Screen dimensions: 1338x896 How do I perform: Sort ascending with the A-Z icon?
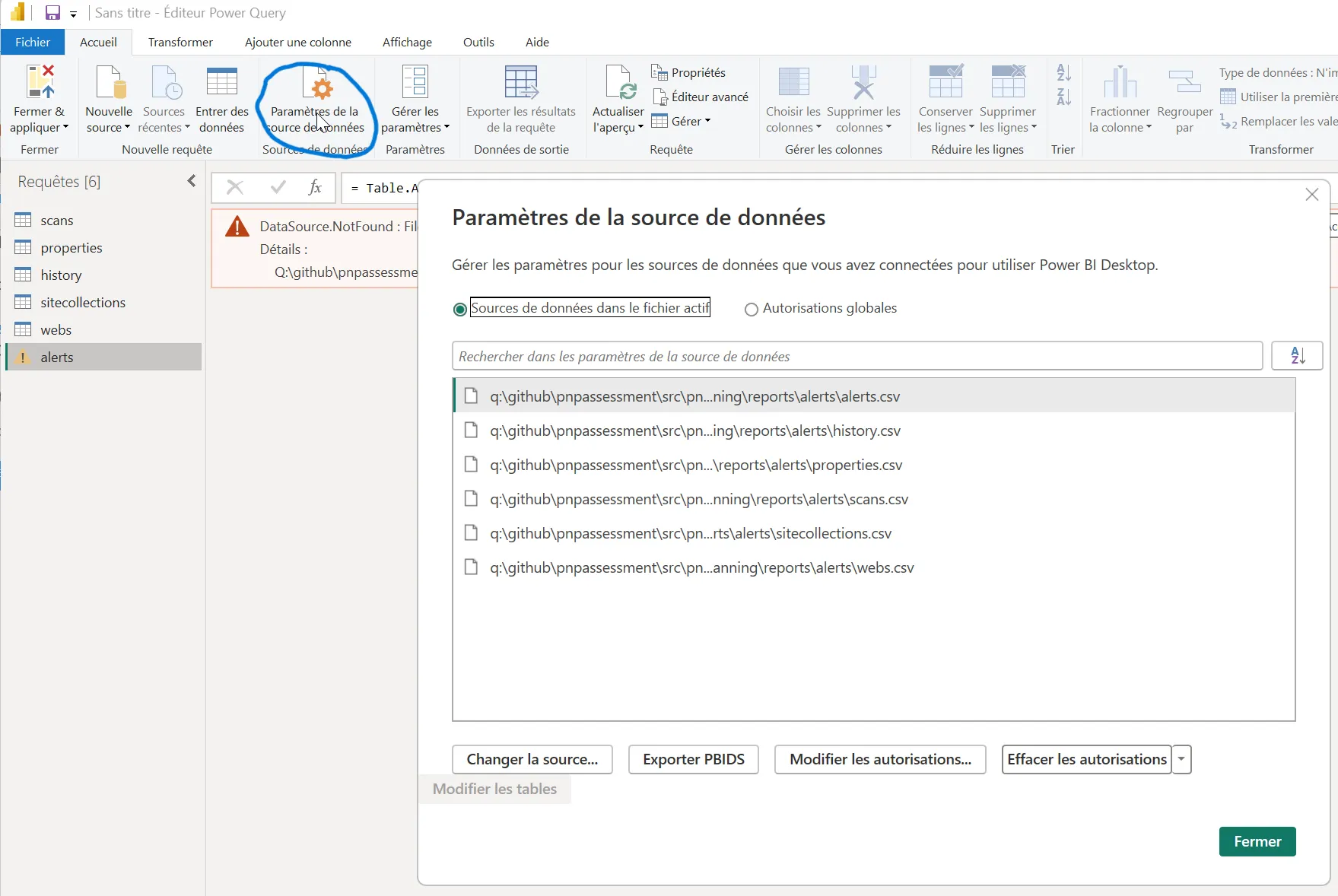1063,73
